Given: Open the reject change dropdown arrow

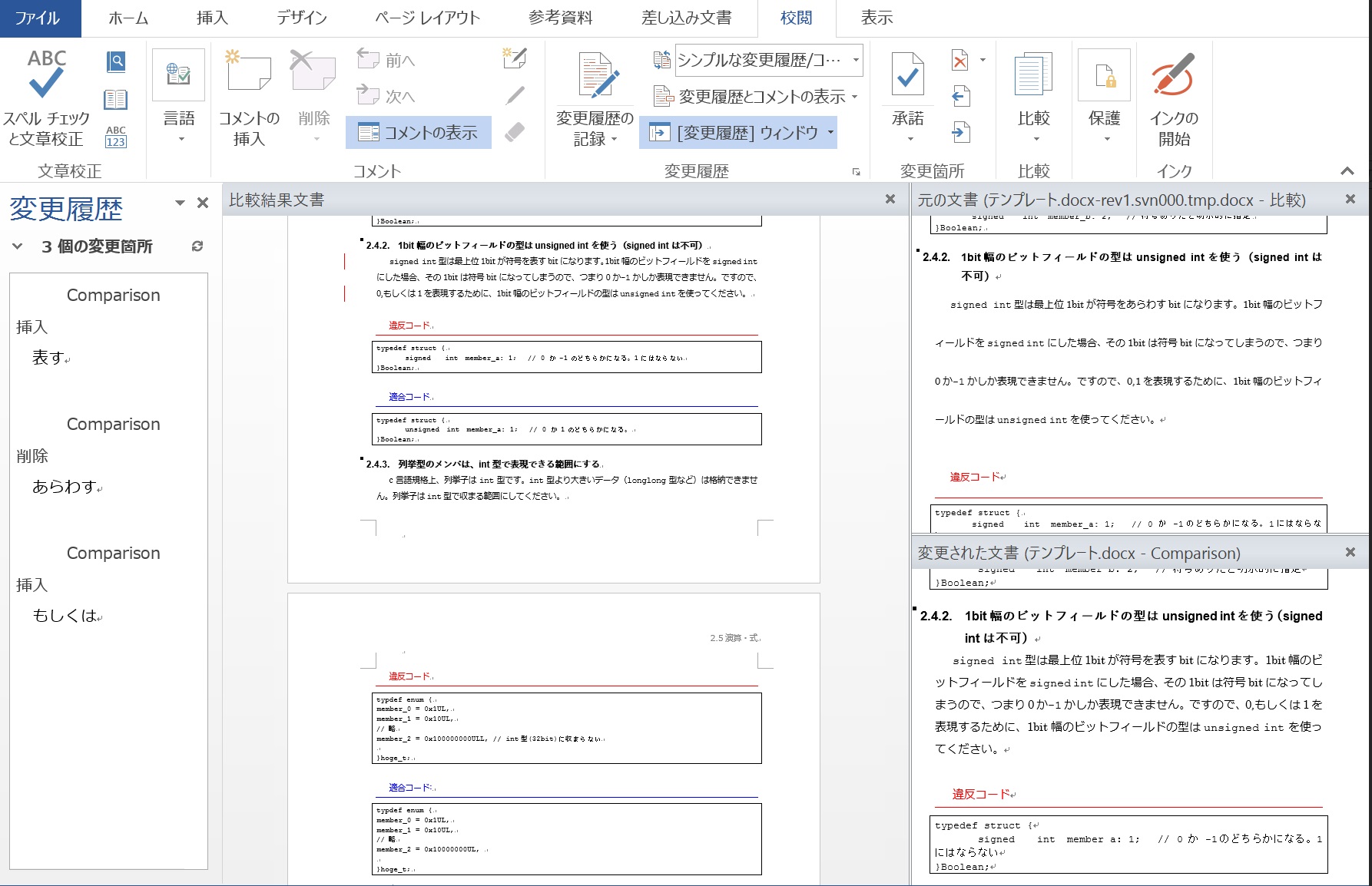Looking at the screenshot, I should [983, 60].
